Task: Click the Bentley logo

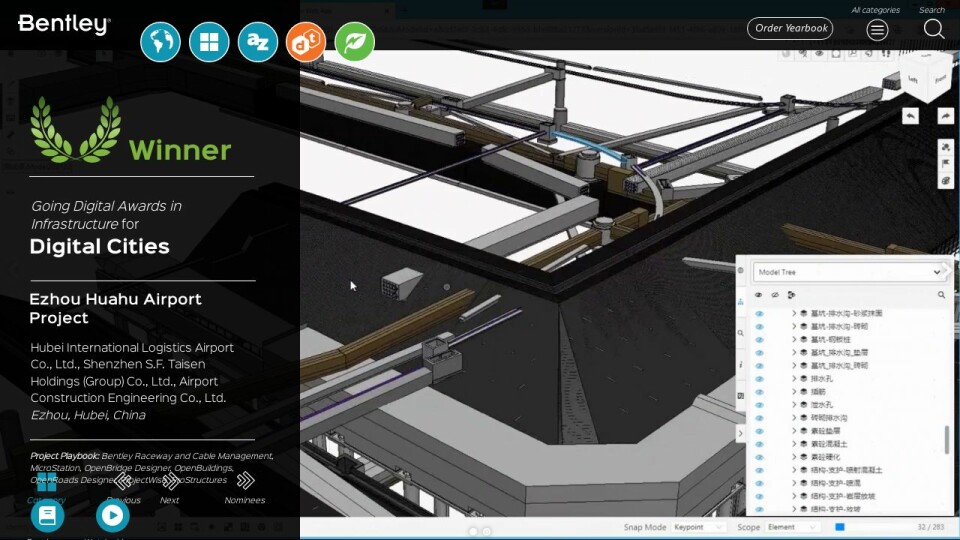Action: (x=64, y=24)
